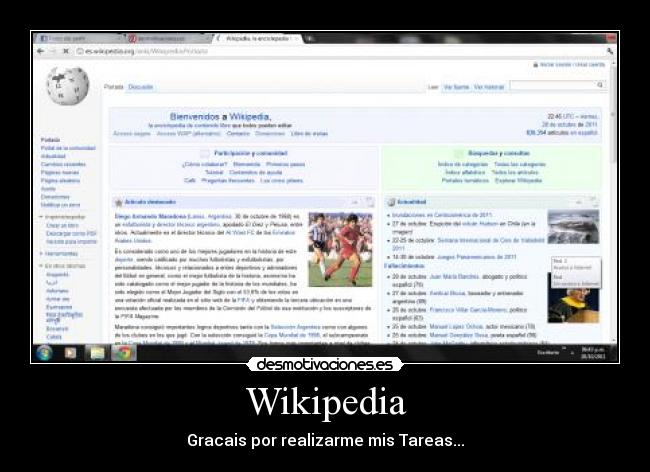Open Diego Armando Maradona article link
This screenshot has width=650, height=472.
pyautogui.click(x=150, y=216)
